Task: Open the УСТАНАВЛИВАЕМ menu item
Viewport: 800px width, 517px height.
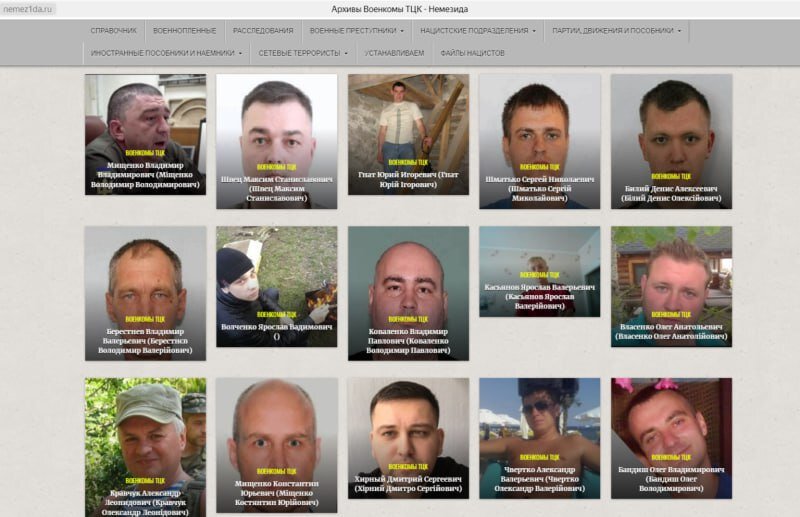Action: coord(394,53)
